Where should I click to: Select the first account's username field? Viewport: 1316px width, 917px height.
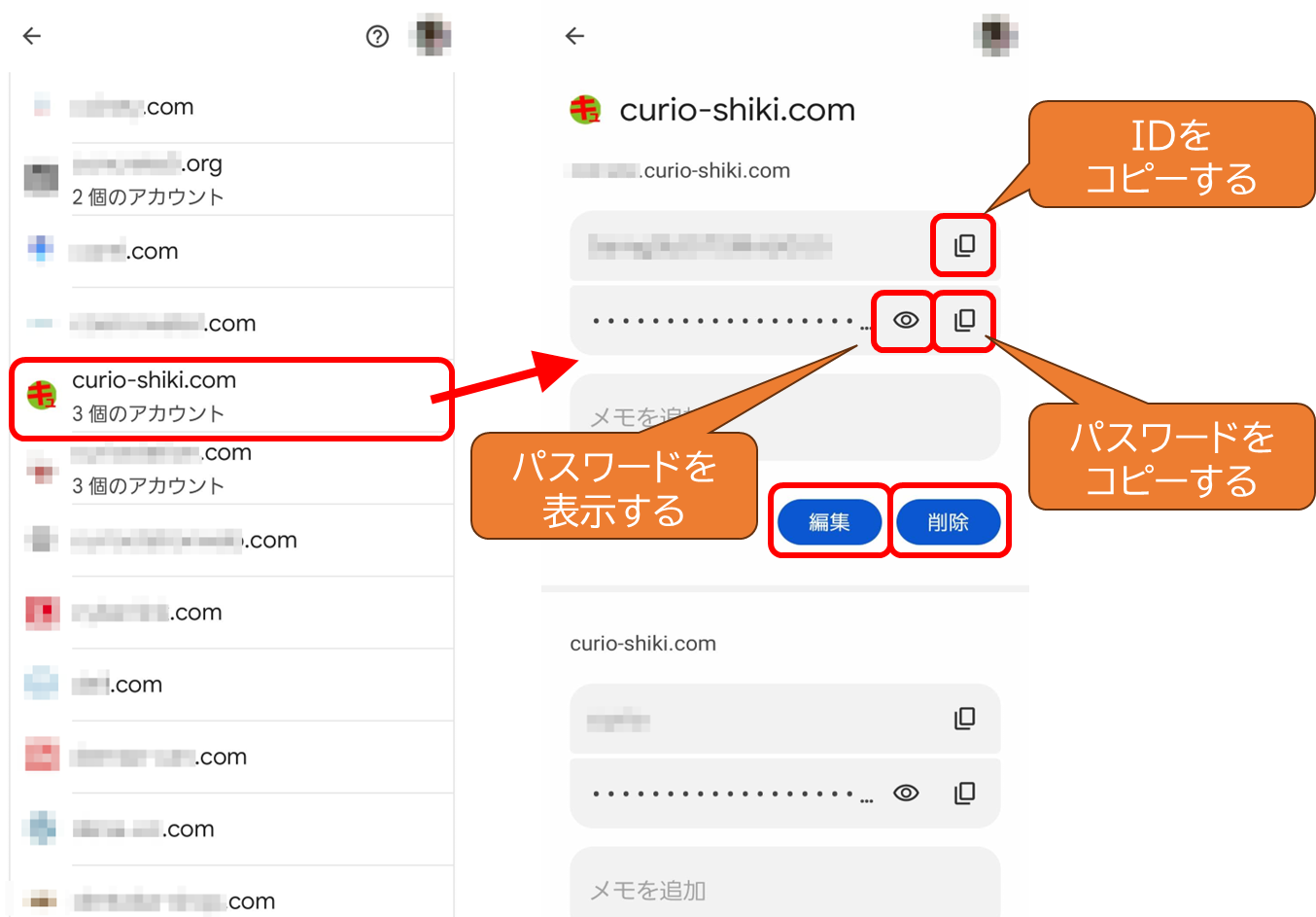[784, 246]
